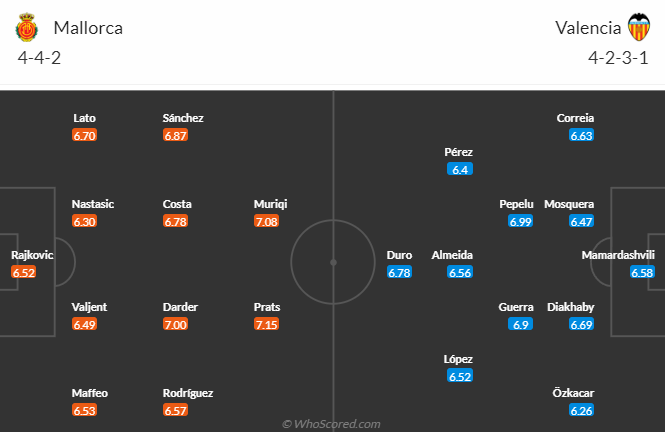
Task: Select Guerra's 6.9 rating badge
Action: click(x=520, y=324)
